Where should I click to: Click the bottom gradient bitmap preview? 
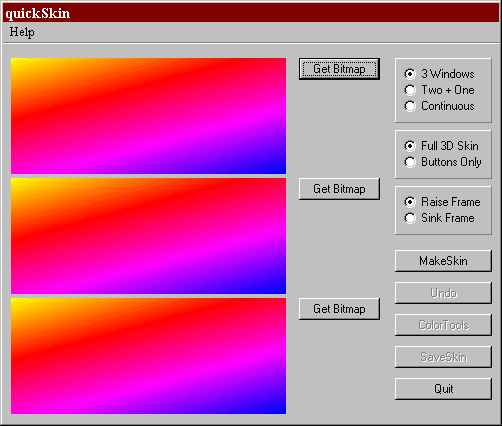click(x=148, y=356)
